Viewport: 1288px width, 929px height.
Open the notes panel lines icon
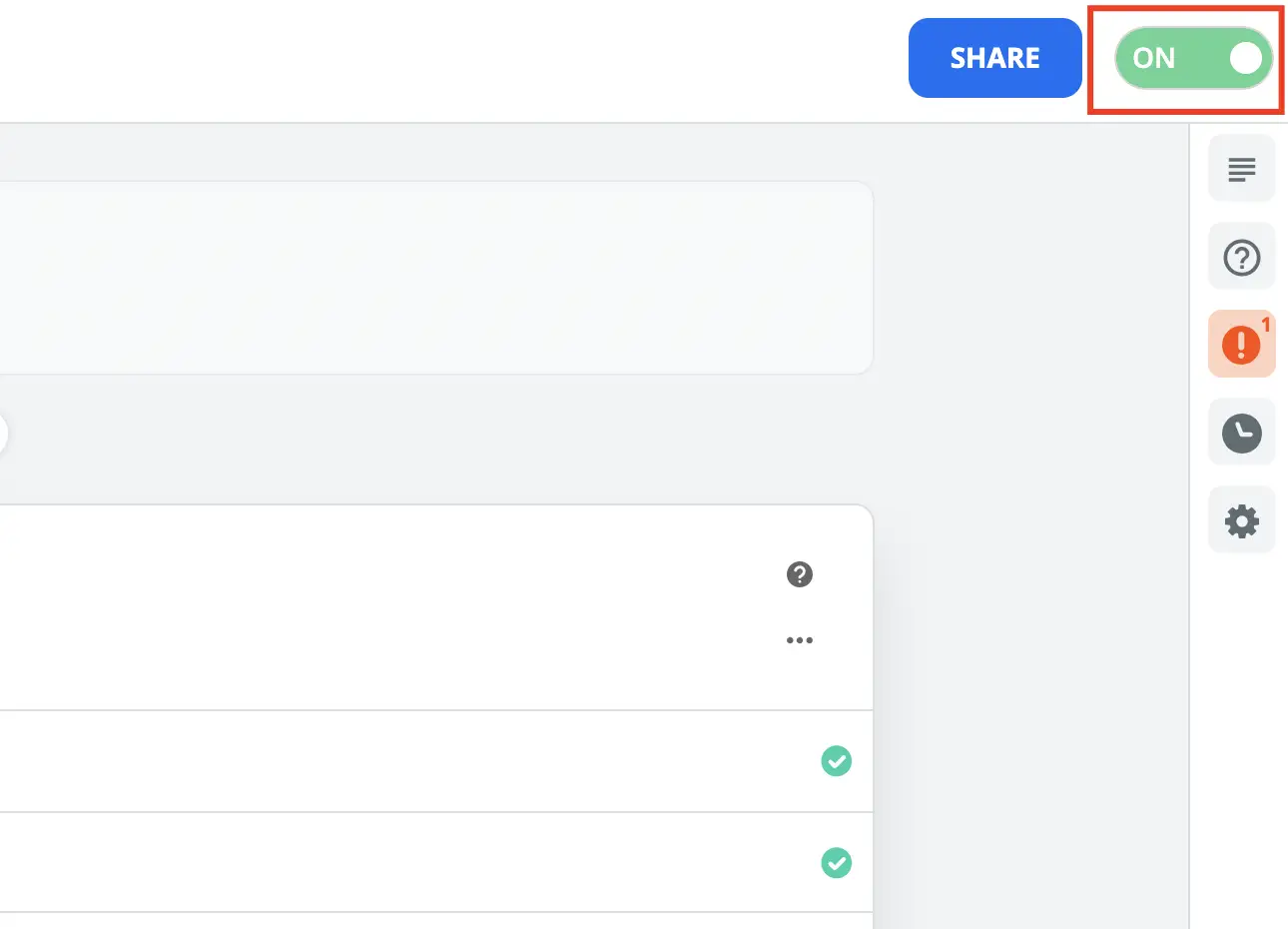point(1241,169)
